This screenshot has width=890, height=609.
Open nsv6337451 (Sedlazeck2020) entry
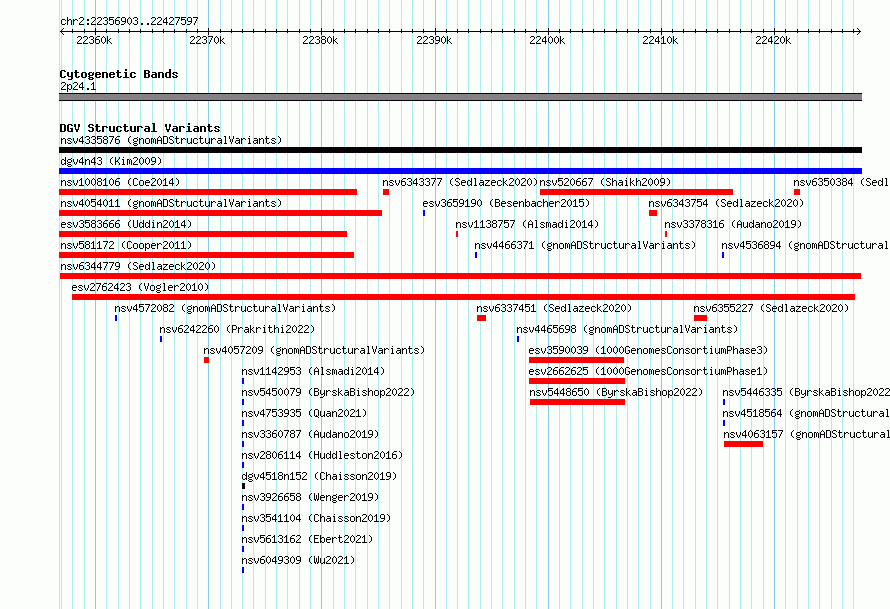coord(554,308)
